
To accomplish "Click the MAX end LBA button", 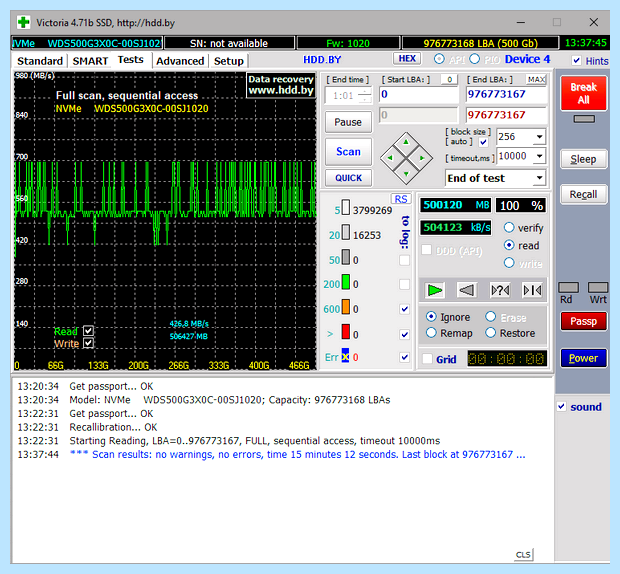I will pos(536,79).
